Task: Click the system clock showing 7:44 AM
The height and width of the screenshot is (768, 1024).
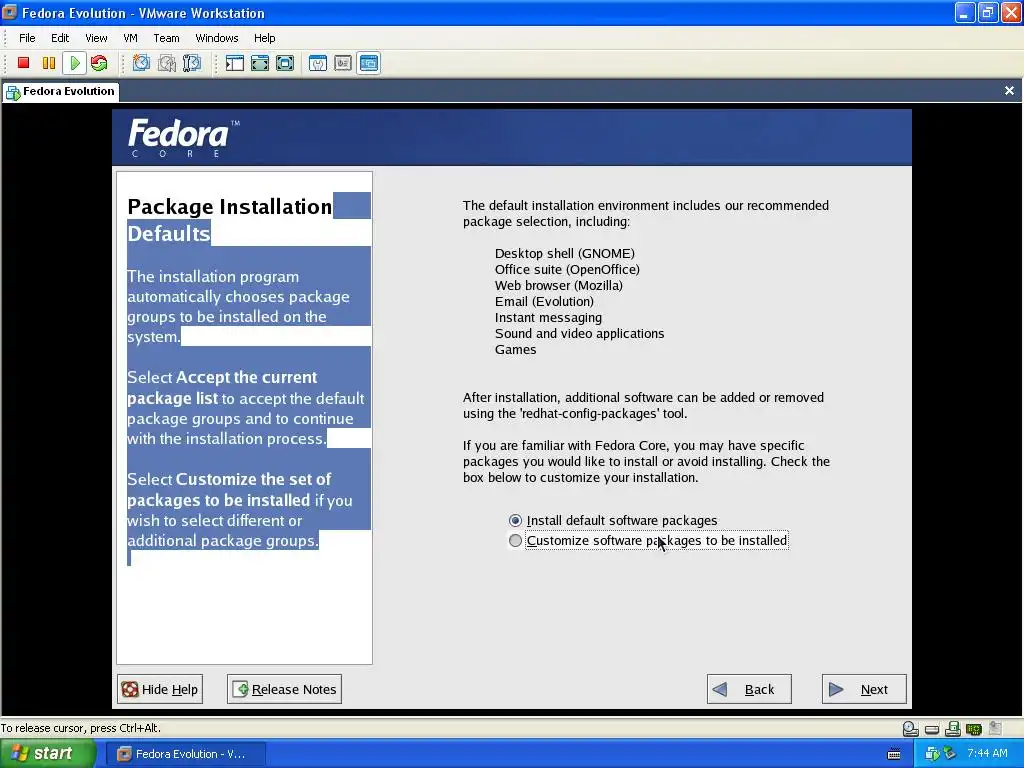Action: tap(987, 754)
